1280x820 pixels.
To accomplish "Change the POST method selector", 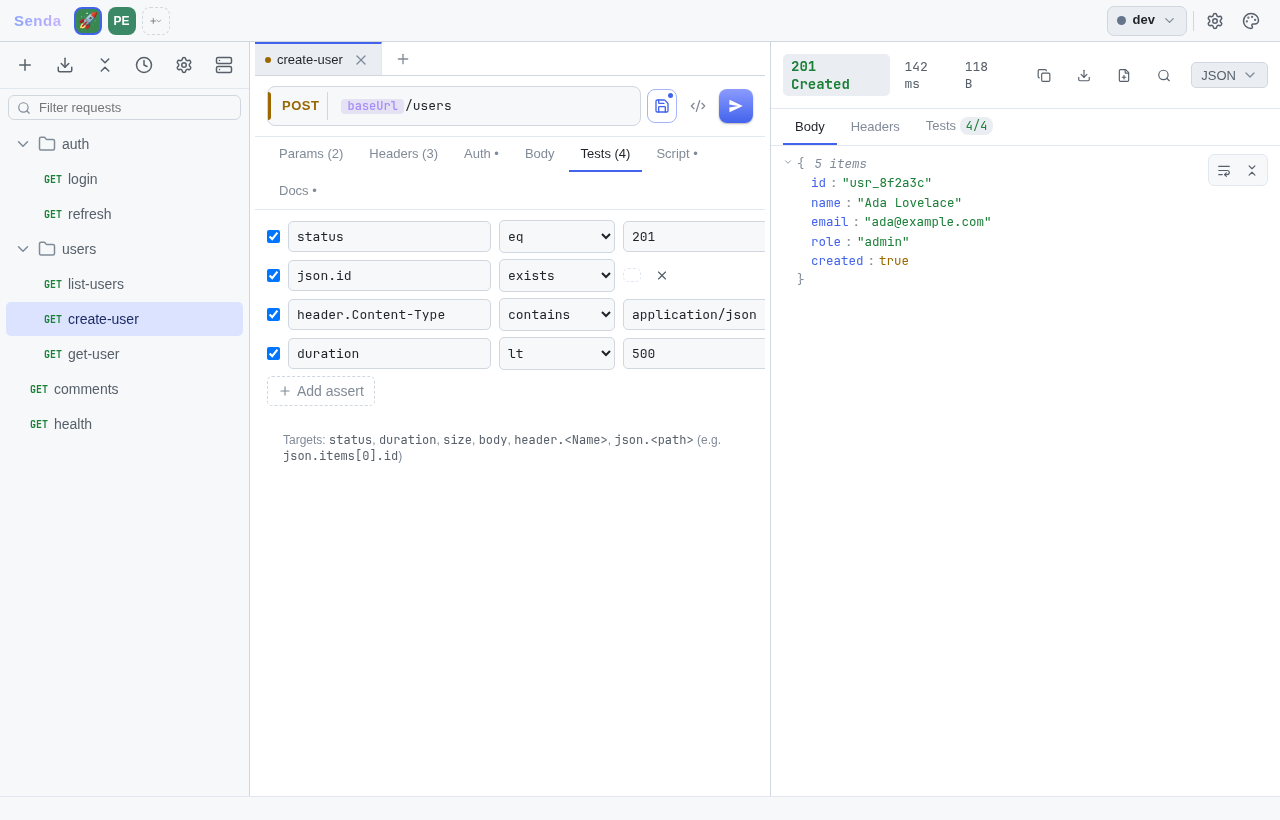I will pyautogui.click(x=300, y=106).
